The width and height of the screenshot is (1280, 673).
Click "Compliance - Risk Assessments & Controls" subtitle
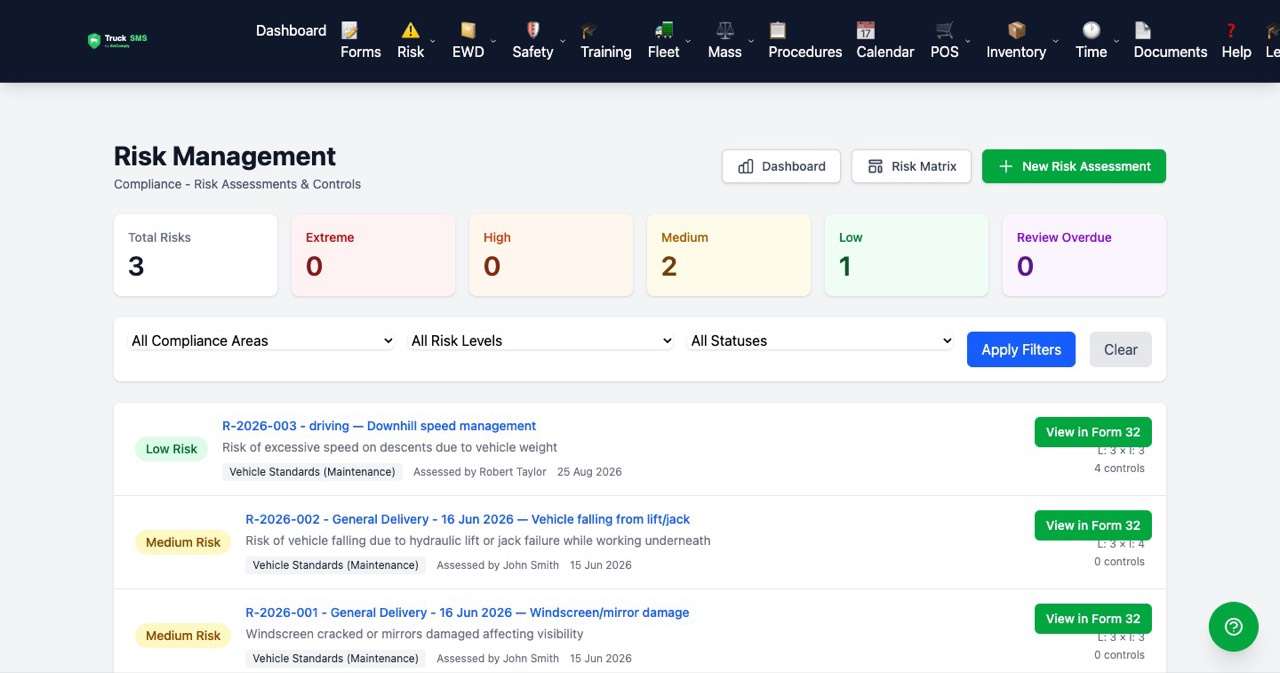coord(237,184)
